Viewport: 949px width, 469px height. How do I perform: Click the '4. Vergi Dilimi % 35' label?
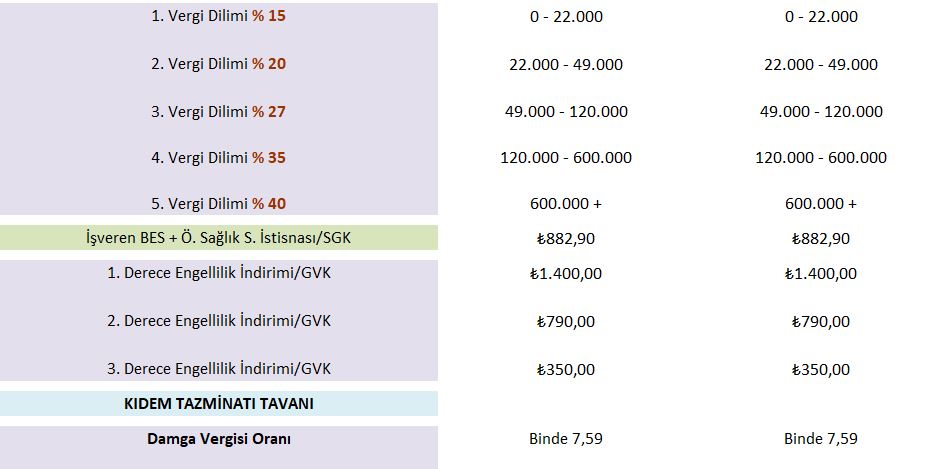218,157
